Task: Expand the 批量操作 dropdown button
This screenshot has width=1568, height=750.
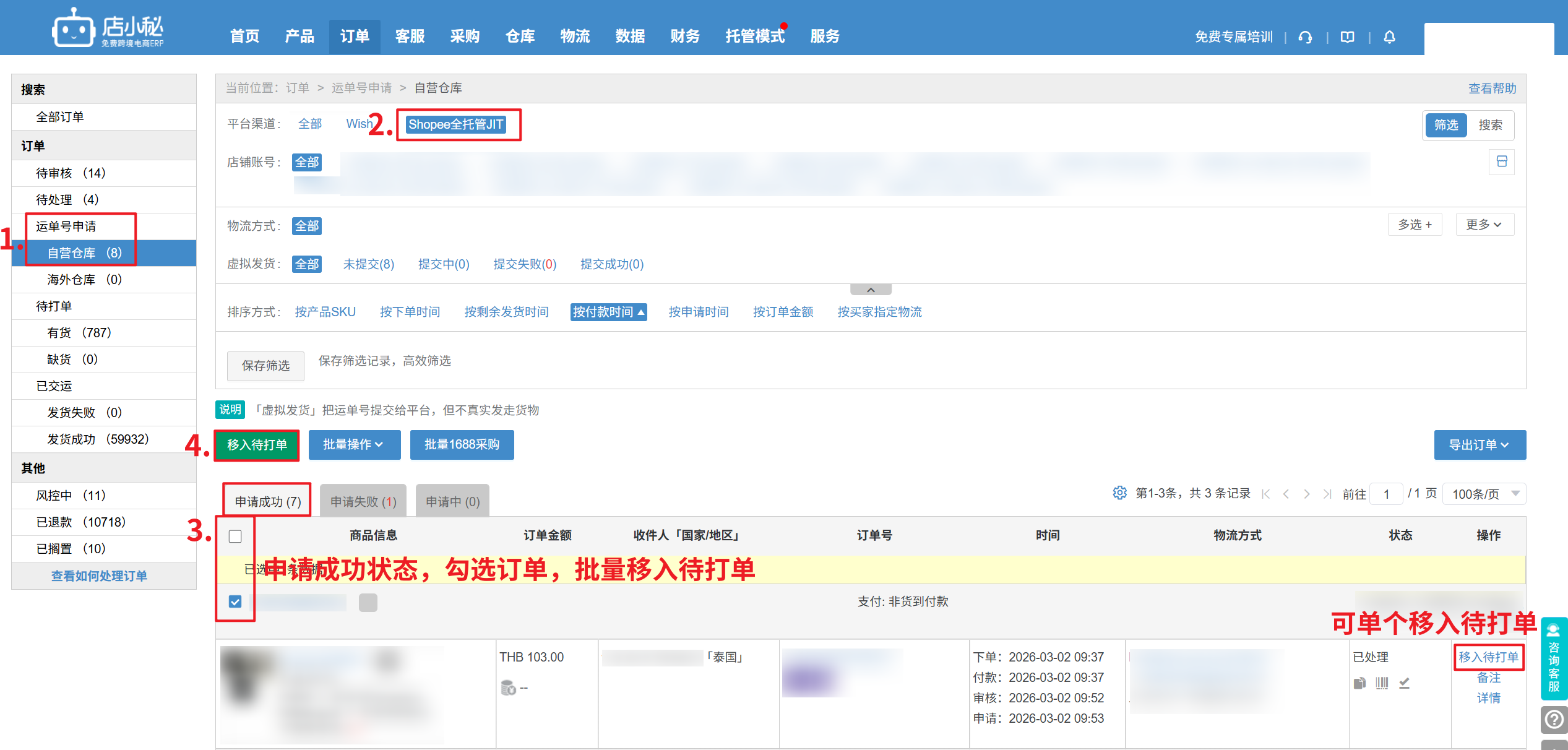Action: click(x=354, y=445)
